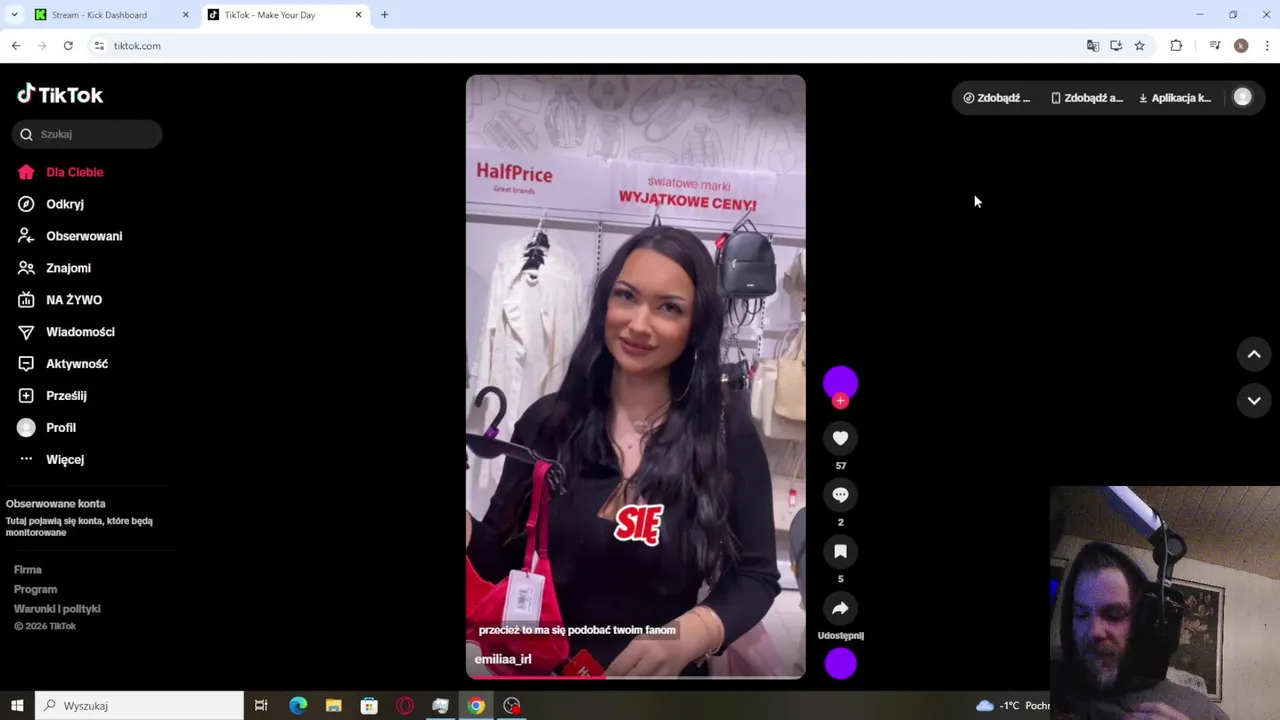
Task: Expand Warunki i polityki footer section
Action: coord(57,609)
